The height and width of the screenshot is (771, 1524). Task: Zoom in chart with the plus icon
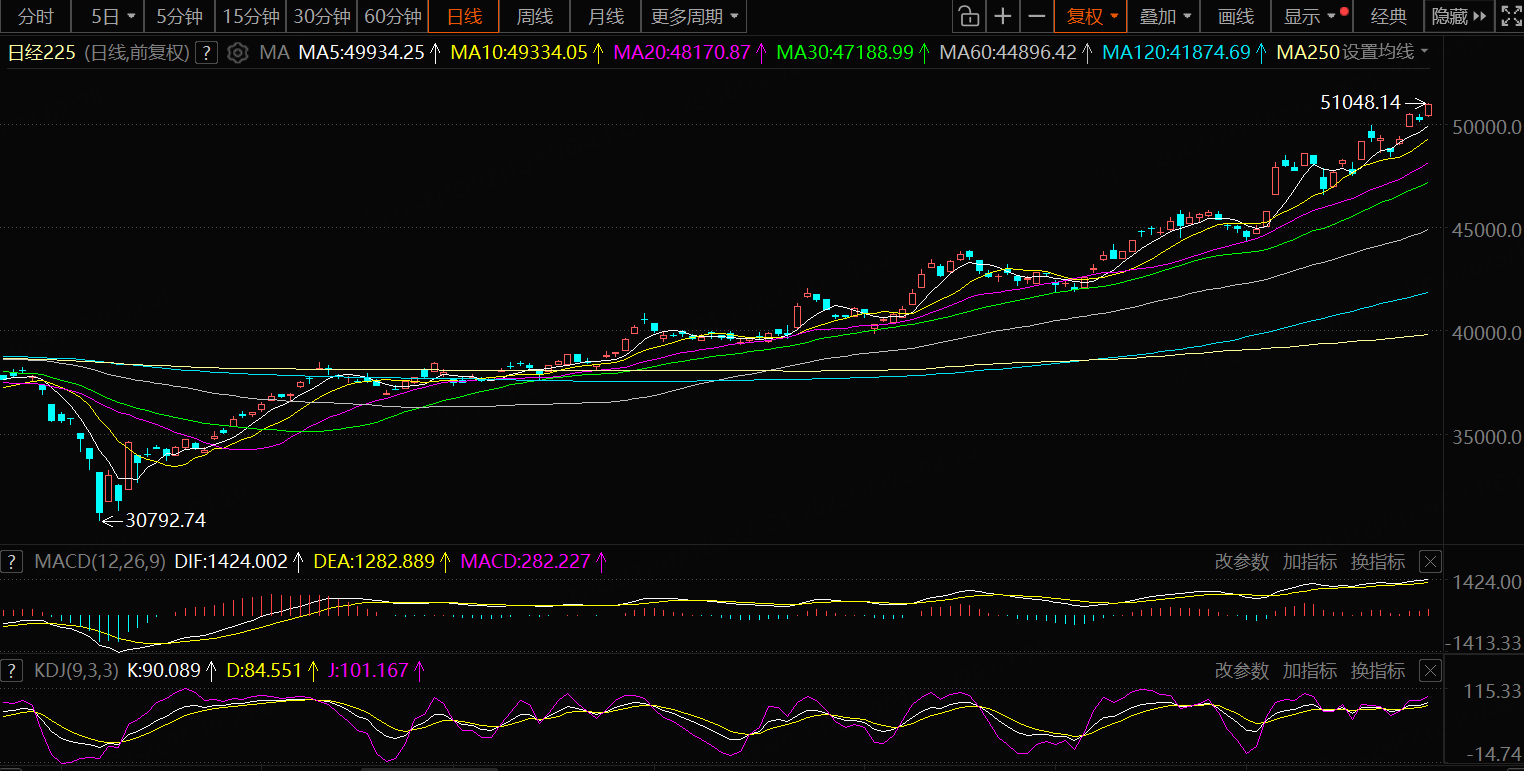pyautogui.click(x=1003, y=16)
